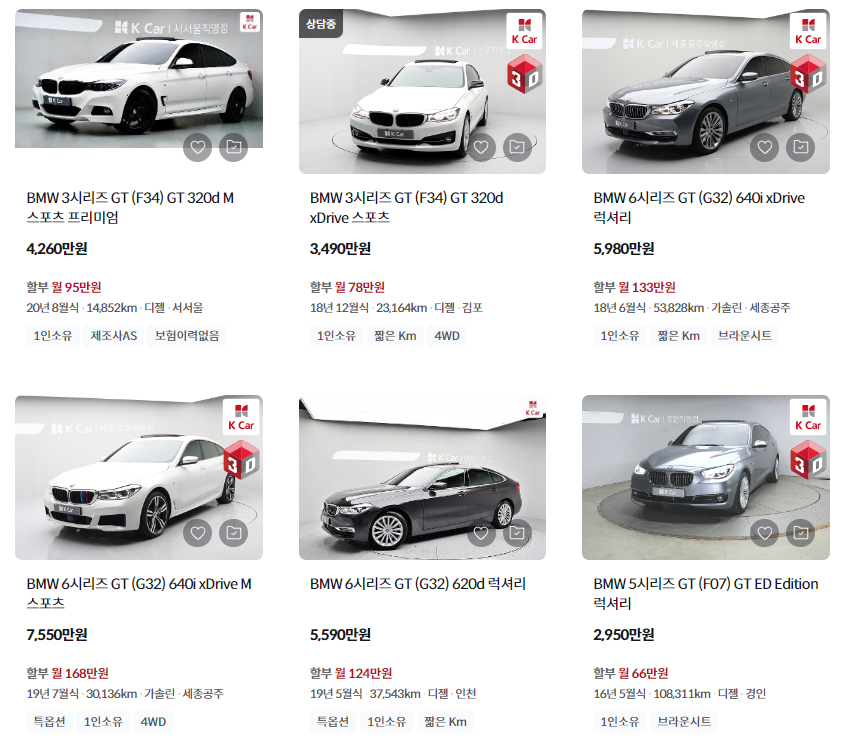Click the 4,260만원 price
The width and height of the screenshot is (843, 741).
(x=57, y=249)
